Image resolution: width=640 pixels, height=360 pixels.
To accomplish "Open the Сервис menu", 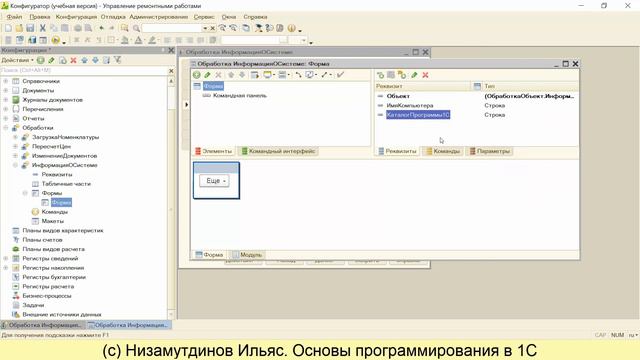I will pyautogui.click(x=204, y=17).
